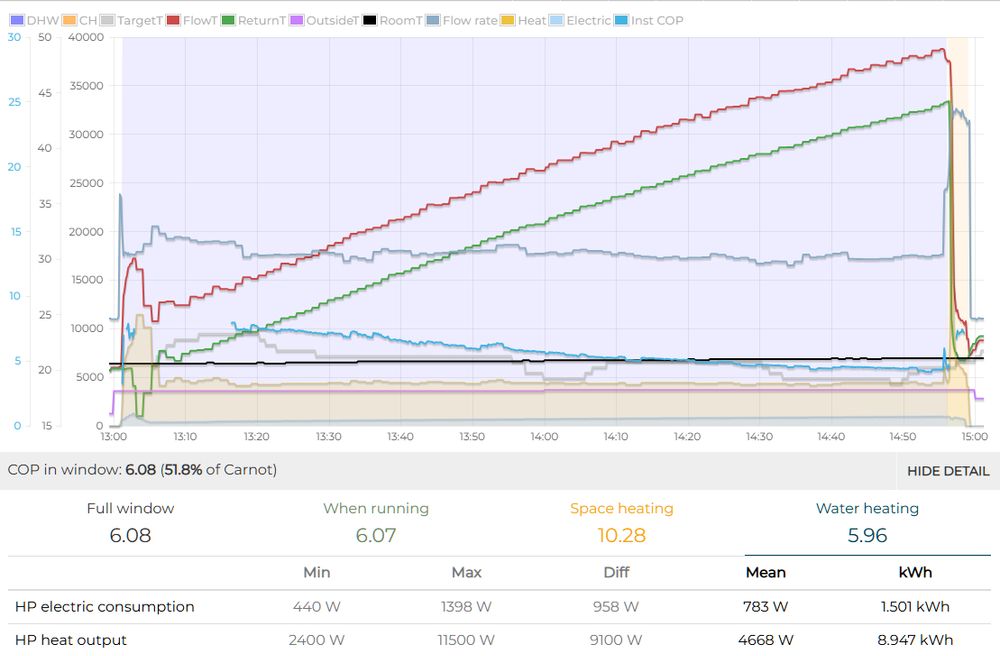
Task: Toggle the CH series label
Action: pyautogui.click(x=88, y=20)
